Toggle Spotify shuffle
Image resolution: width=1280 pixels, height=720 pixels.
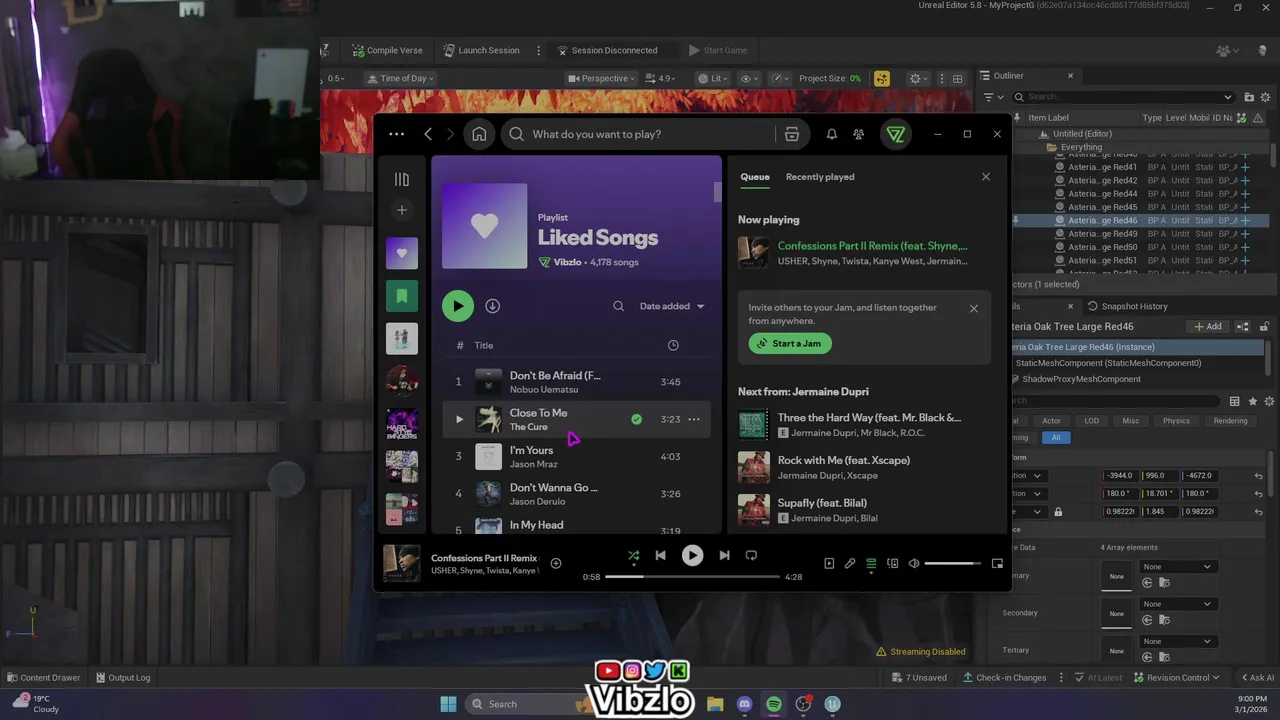coord(633,555)
